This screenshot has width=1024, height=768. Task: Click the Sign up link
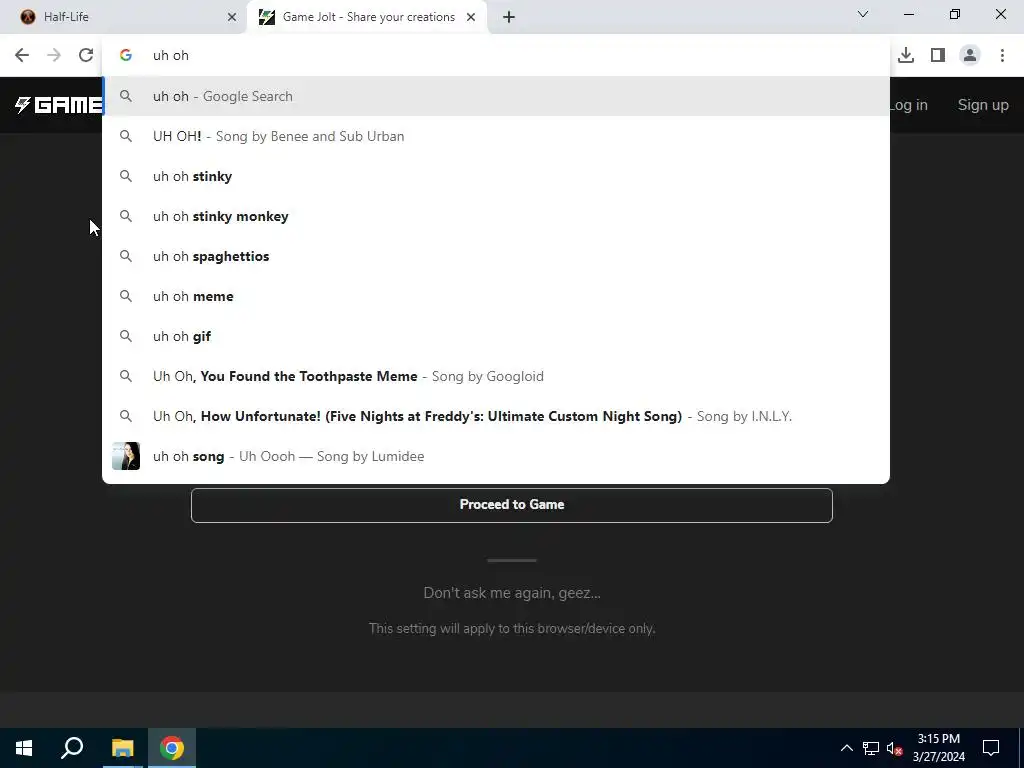tap(983, 104)
